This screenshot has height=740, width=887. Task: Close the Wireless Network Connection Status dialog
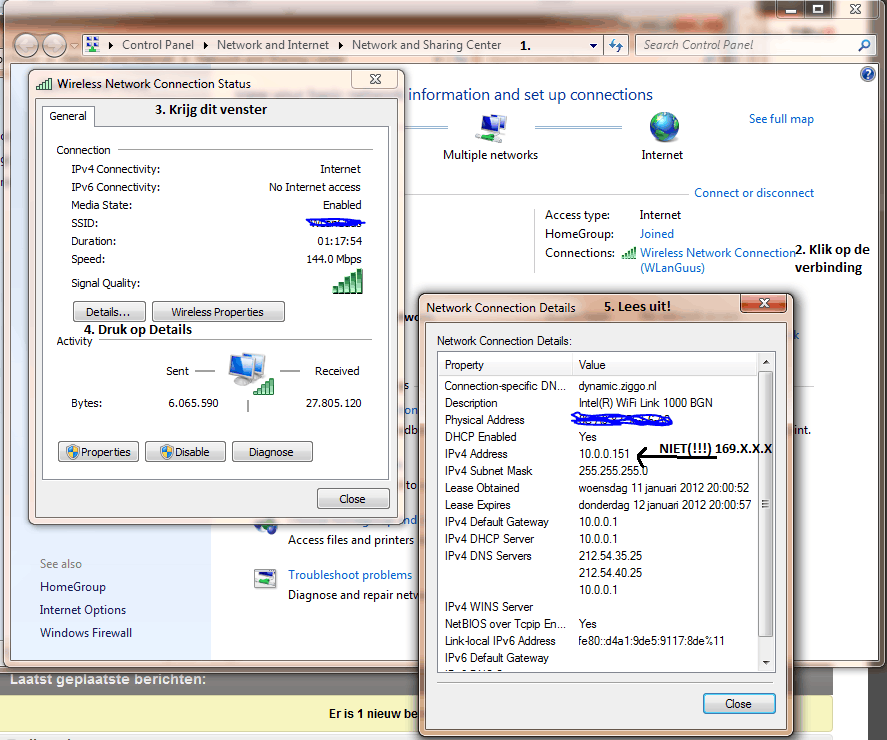[353, 498]
